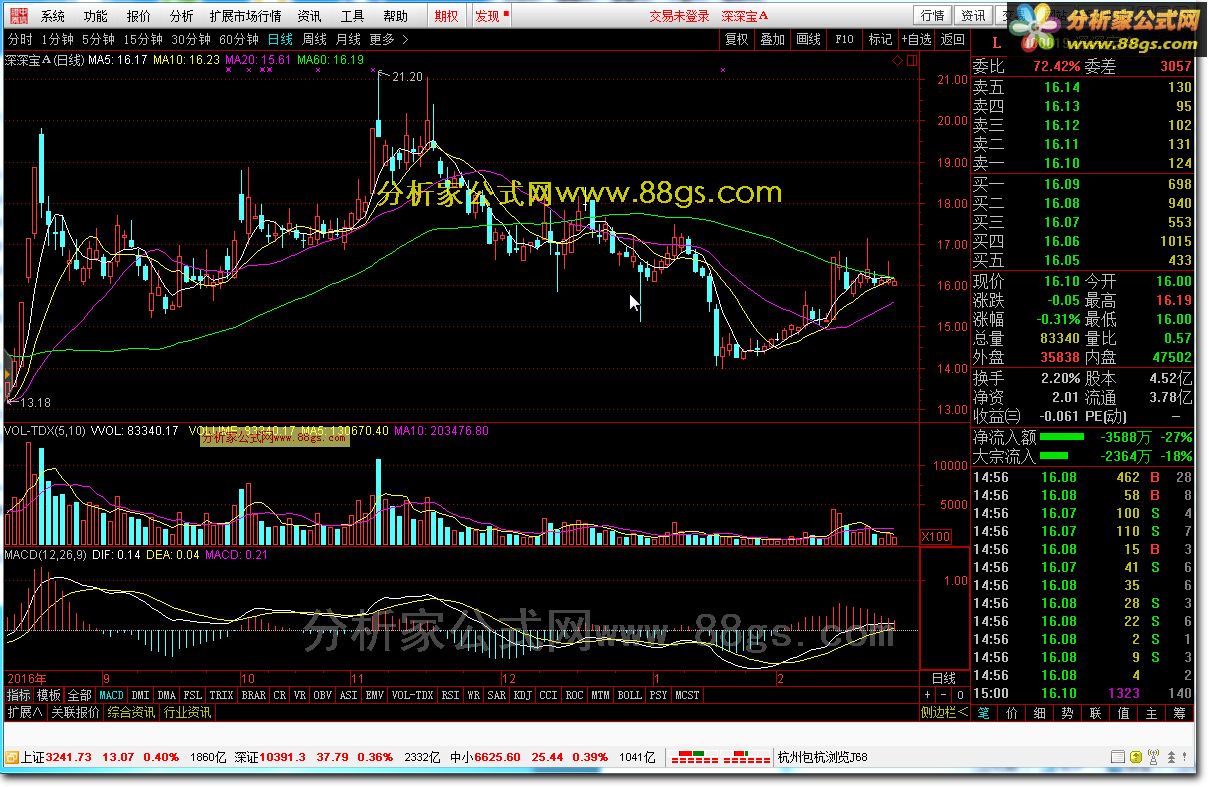Image resolution: width=1209 pixels, height=787 pixels.
Task: Select the RSI indicator
Action: [451, 695]
